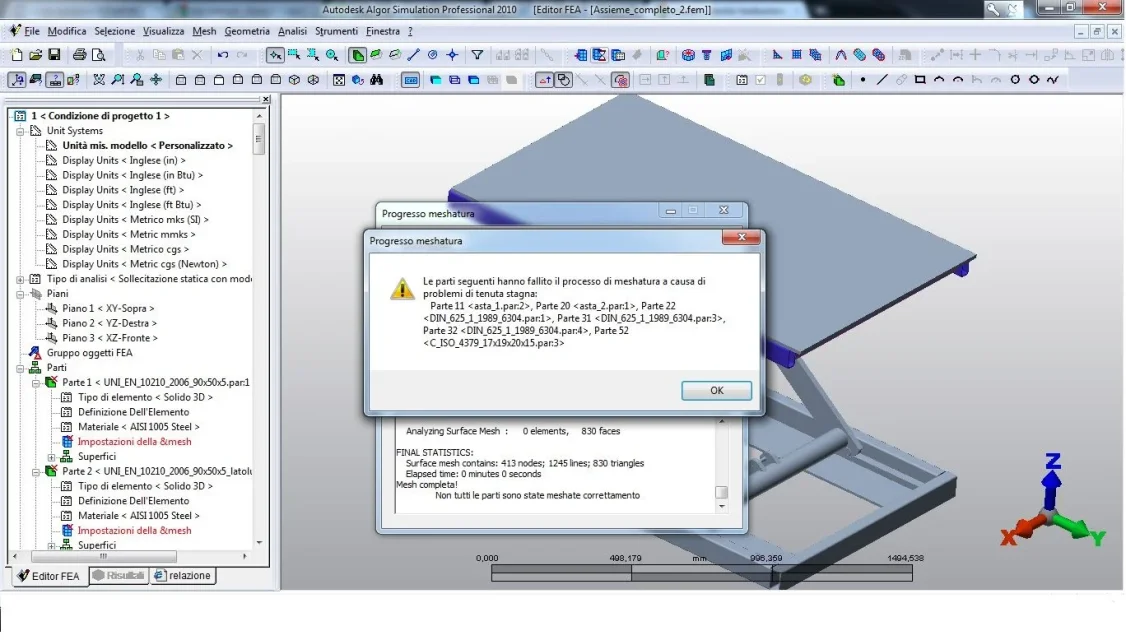Open print preview icon
1126x640 pixels.
click(98, 55)
